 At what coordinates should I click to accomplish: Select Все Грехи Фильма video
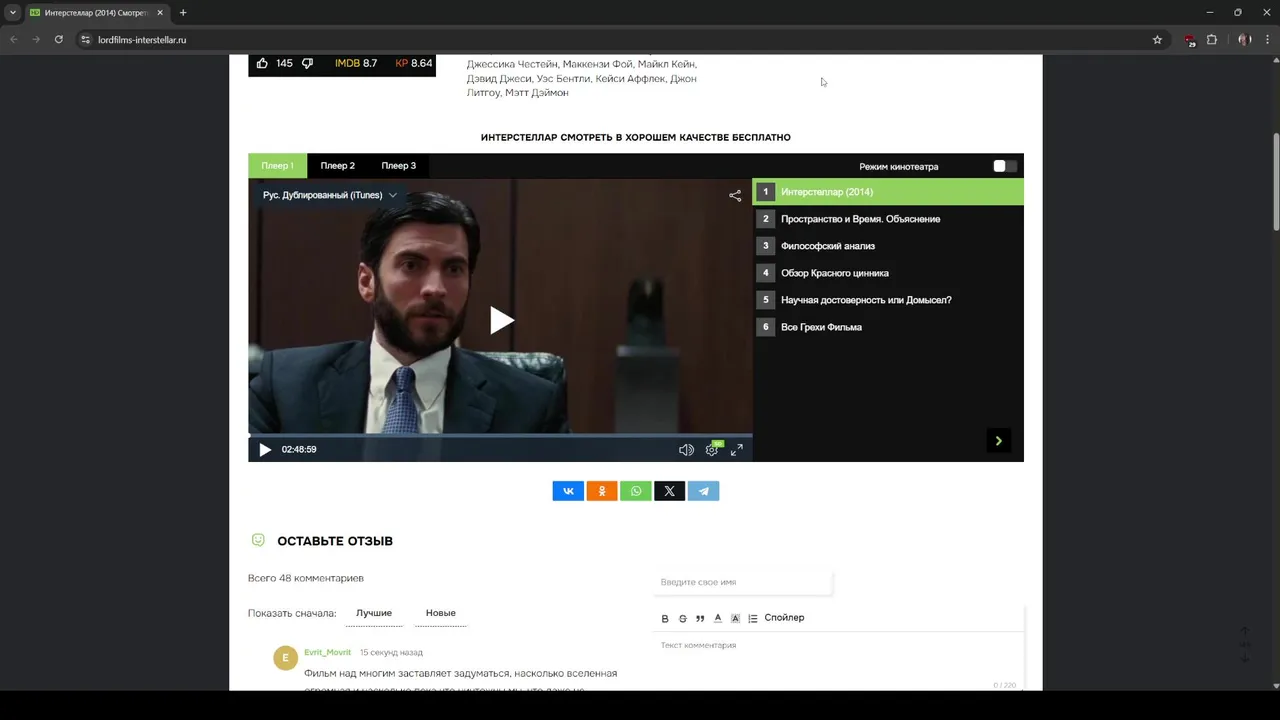point(888,327)
